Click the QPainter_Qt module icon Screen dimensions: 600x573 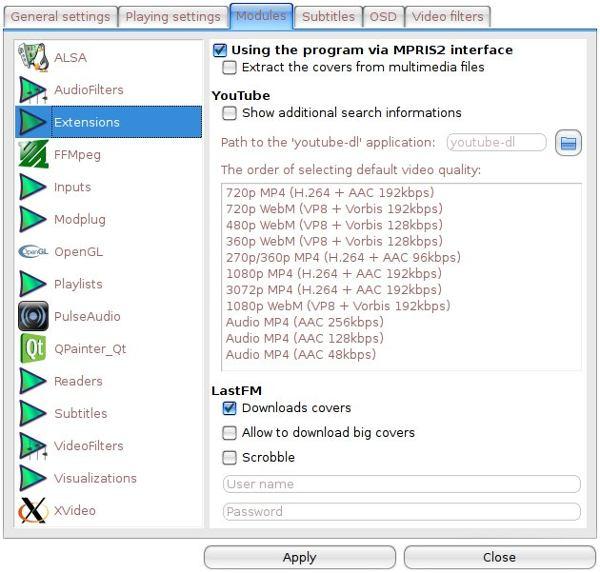point(33,349)
